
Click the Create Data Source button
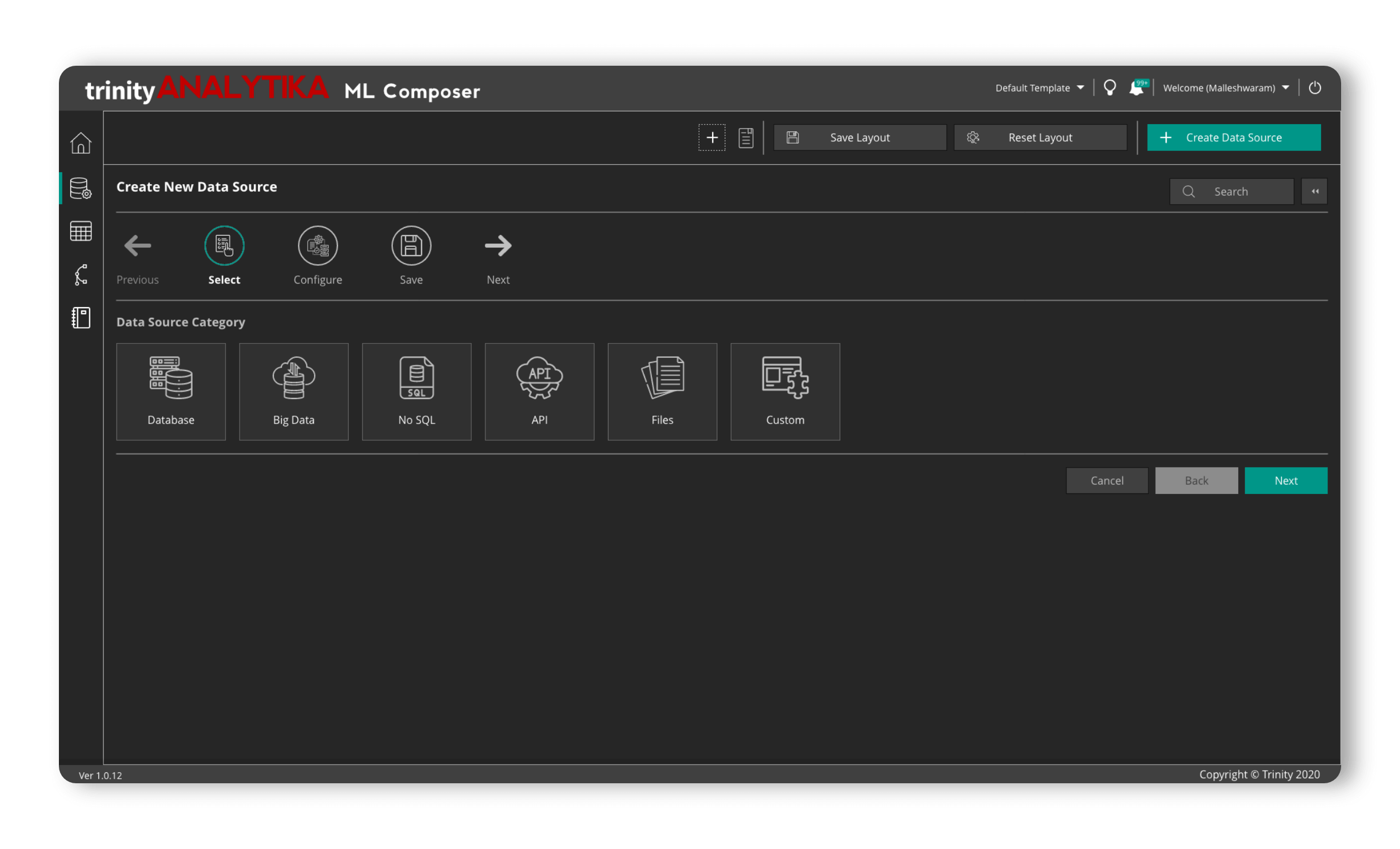pyautogui.click(x=1232, y=136)
